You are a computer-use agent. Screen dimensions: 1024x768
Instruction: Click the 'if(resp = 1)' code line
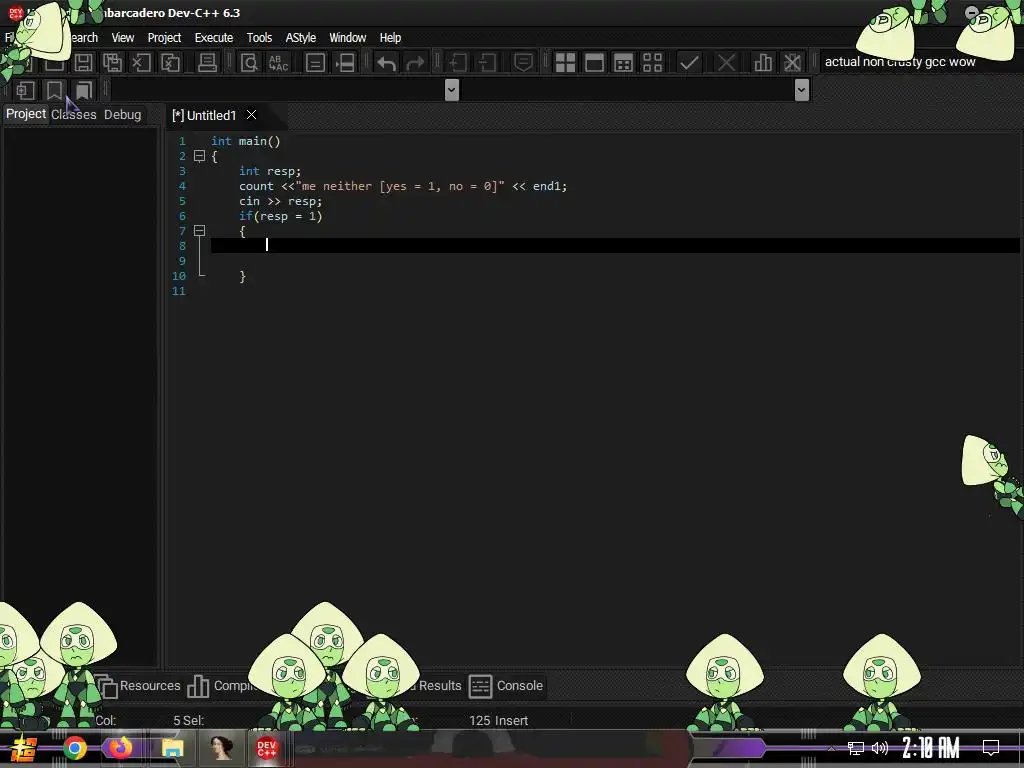(x=280, y=216)
